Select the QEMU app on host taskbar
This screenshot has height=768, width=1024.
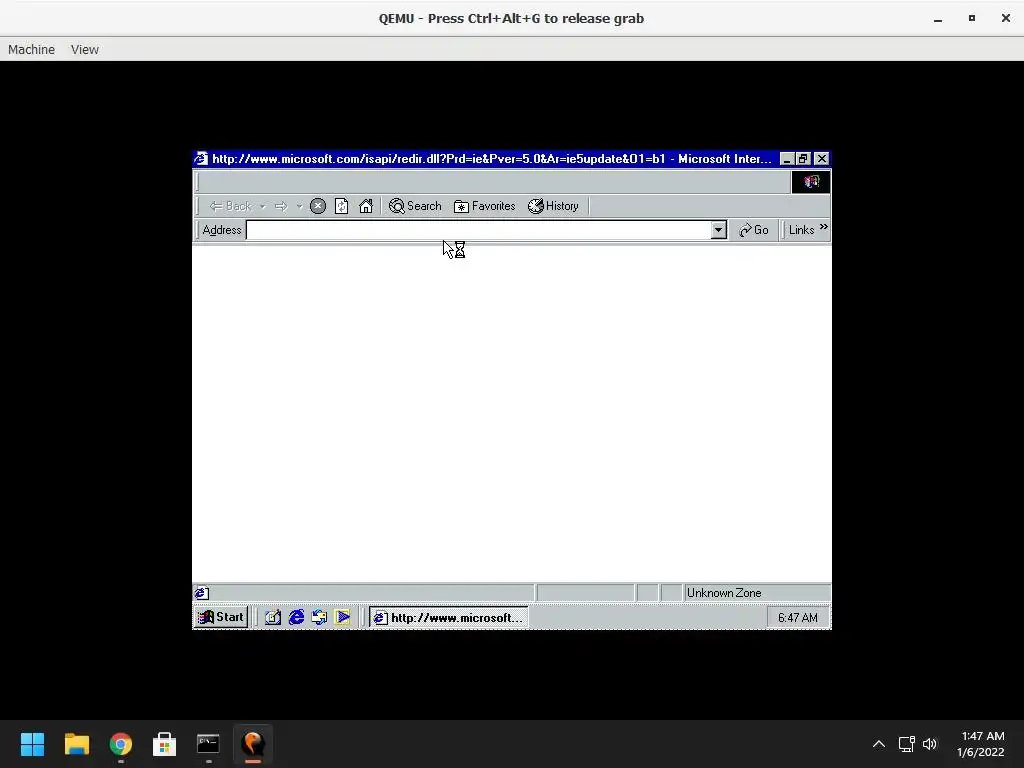pyautogui.click(x=253, y=744)
